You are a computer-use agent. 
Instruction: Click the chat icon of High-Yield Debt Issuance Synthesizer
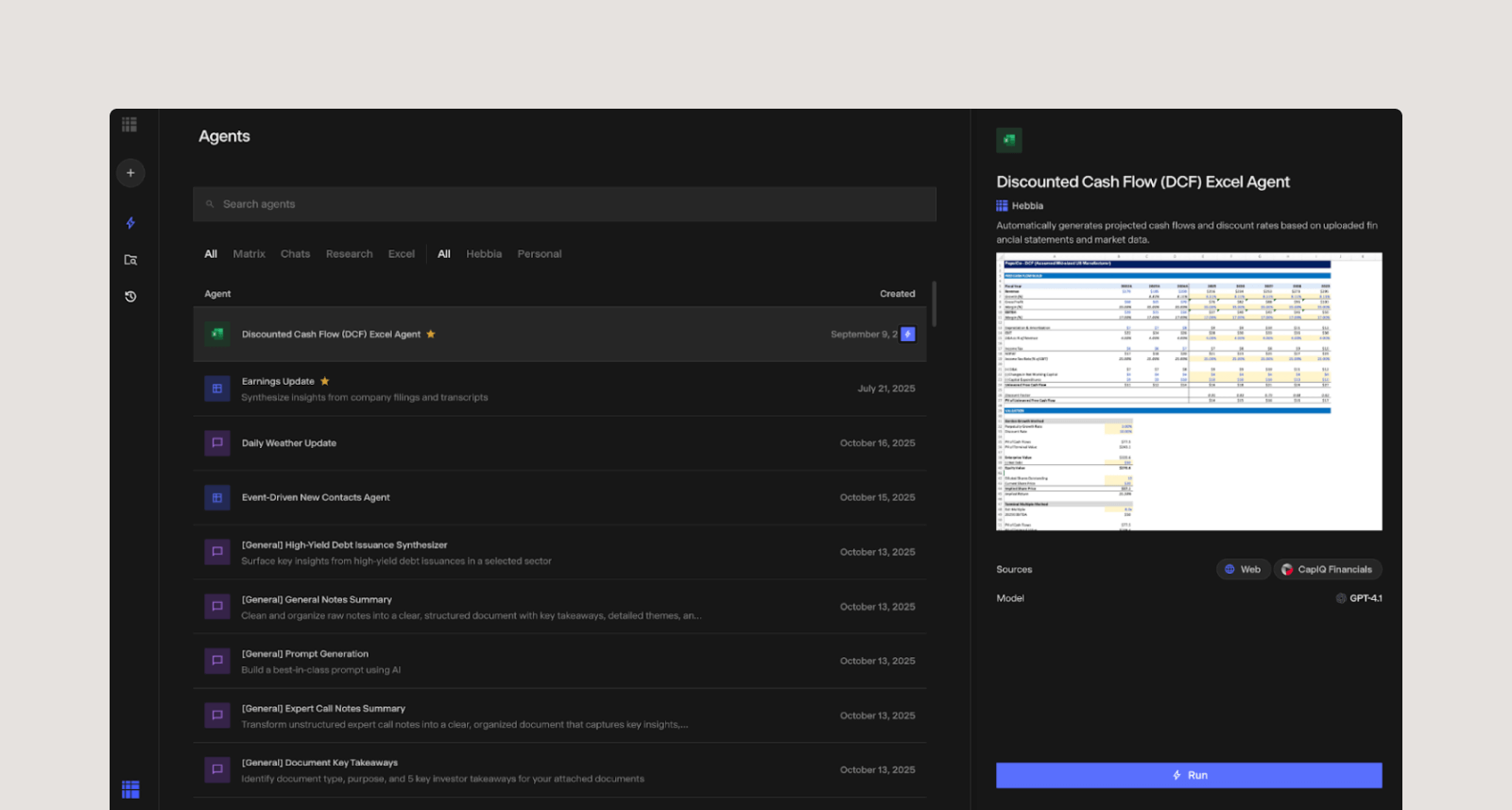217,552
